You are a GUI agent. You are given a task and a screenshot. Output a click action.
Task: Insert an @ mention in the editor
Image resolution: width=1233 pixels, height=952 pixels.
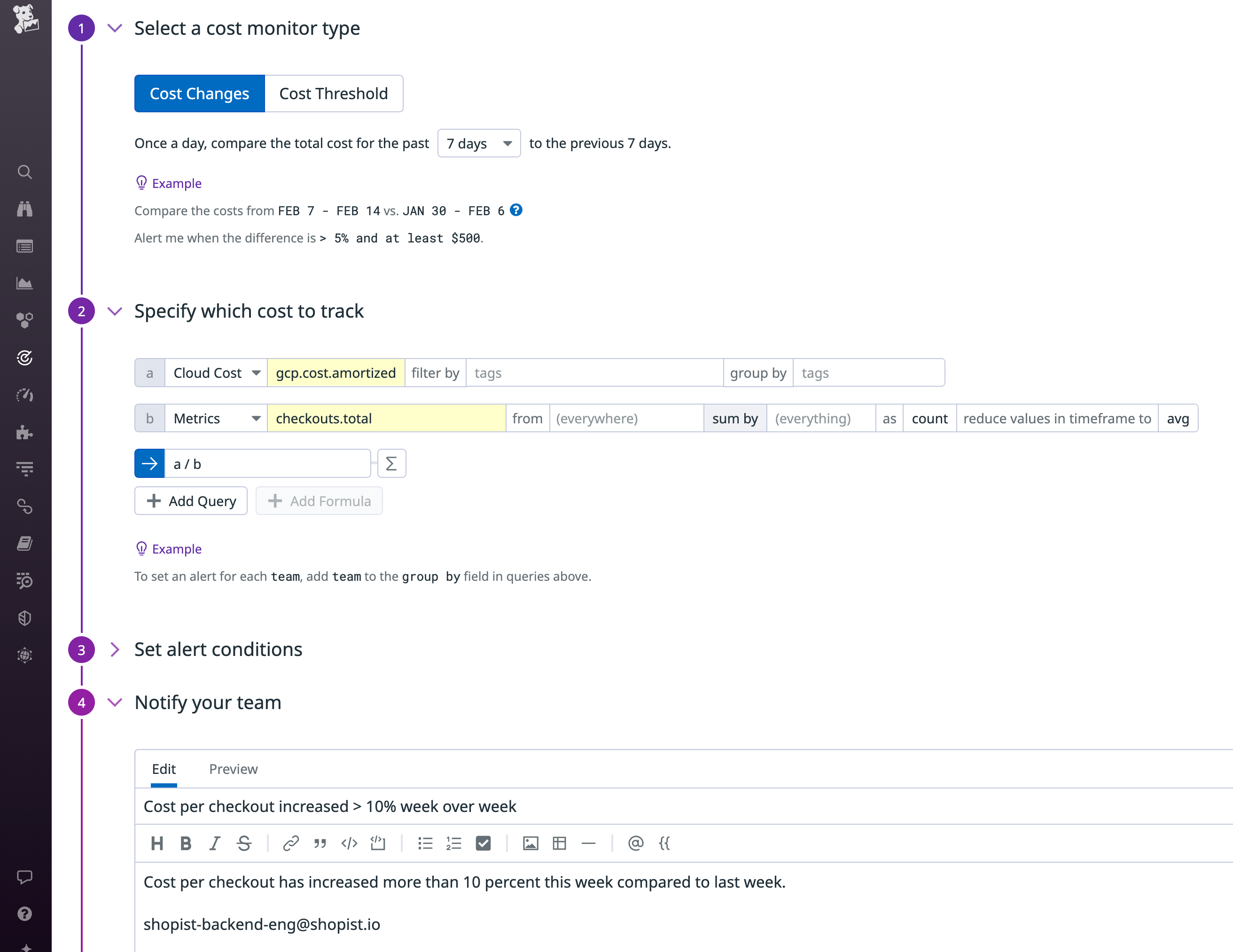click(x=636, y=843)
